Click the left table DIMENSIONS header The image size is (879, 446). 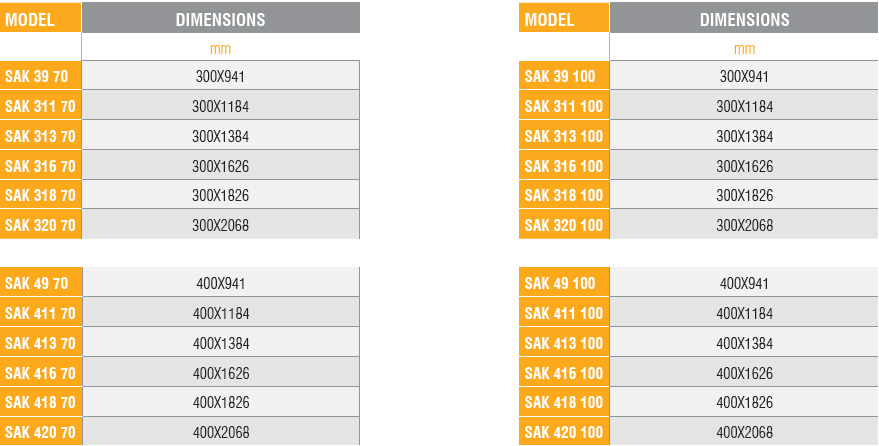click(221, 18)
